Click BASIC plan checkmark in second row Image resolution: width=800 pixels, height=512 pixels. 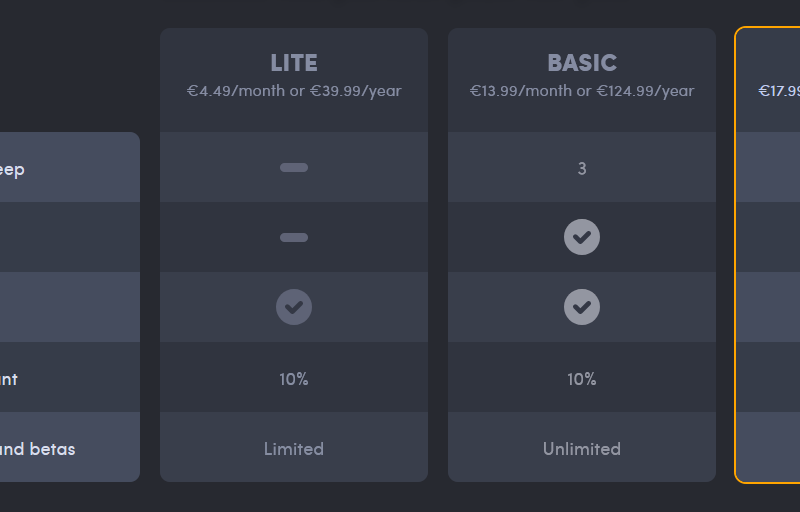[582, 237]
